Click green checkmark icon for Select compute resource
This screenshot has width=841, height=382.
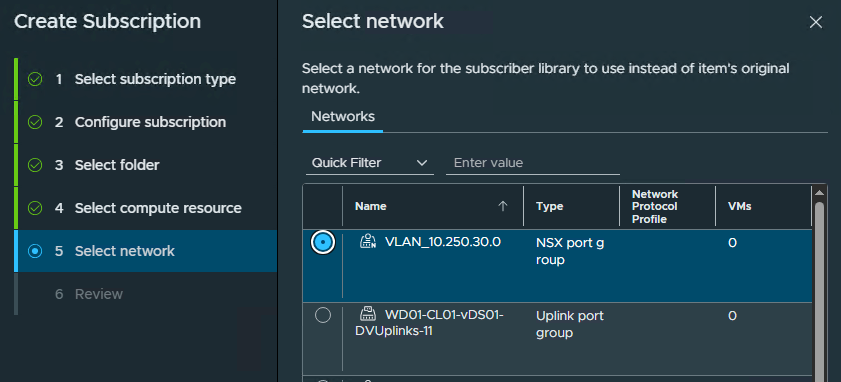35,208
